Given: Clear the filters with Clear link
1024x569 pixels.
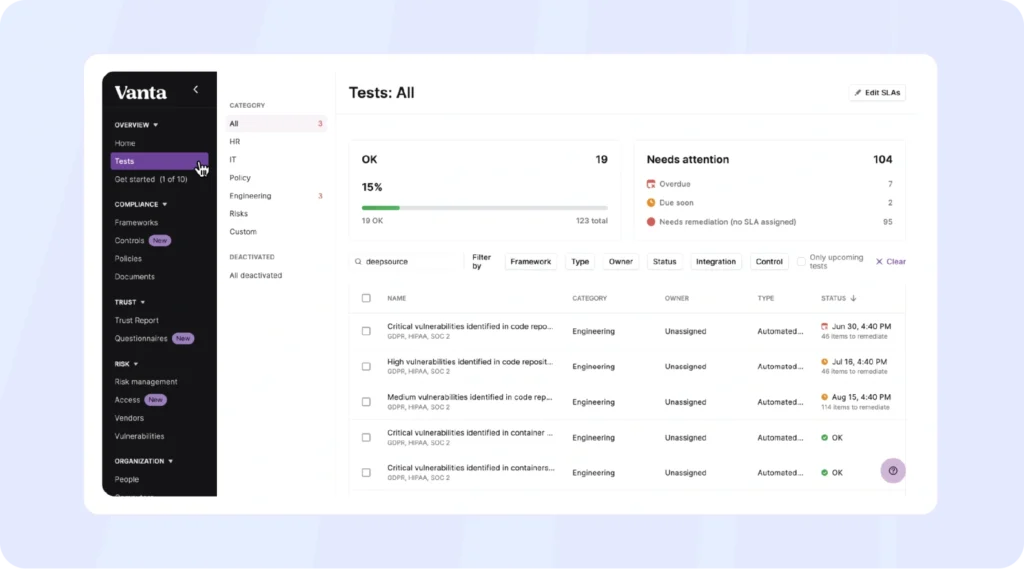Looking at the screenshot, I should 895,261.
